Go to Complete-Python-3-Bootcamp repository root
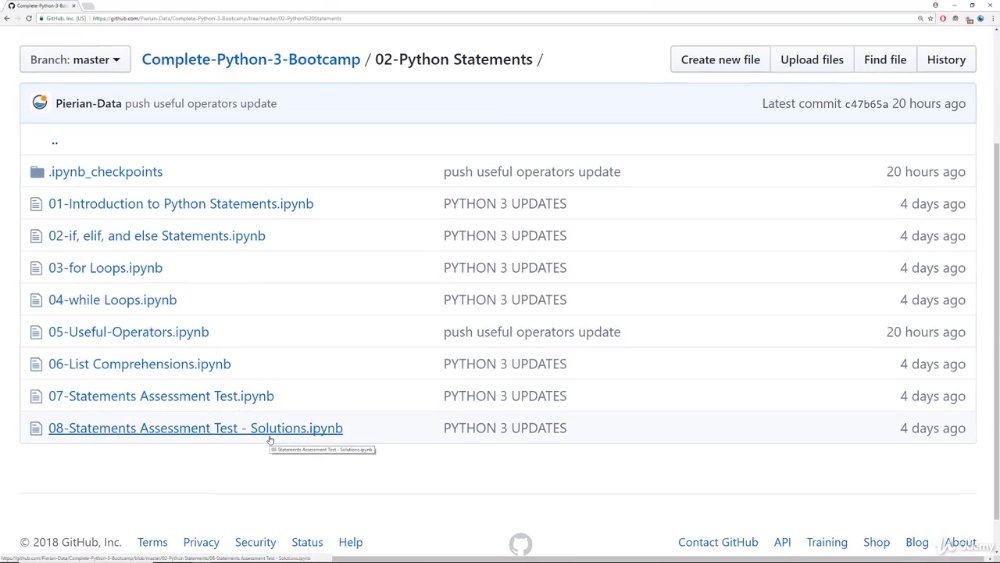The image size is (1000, 563). (x=251, y=59)
